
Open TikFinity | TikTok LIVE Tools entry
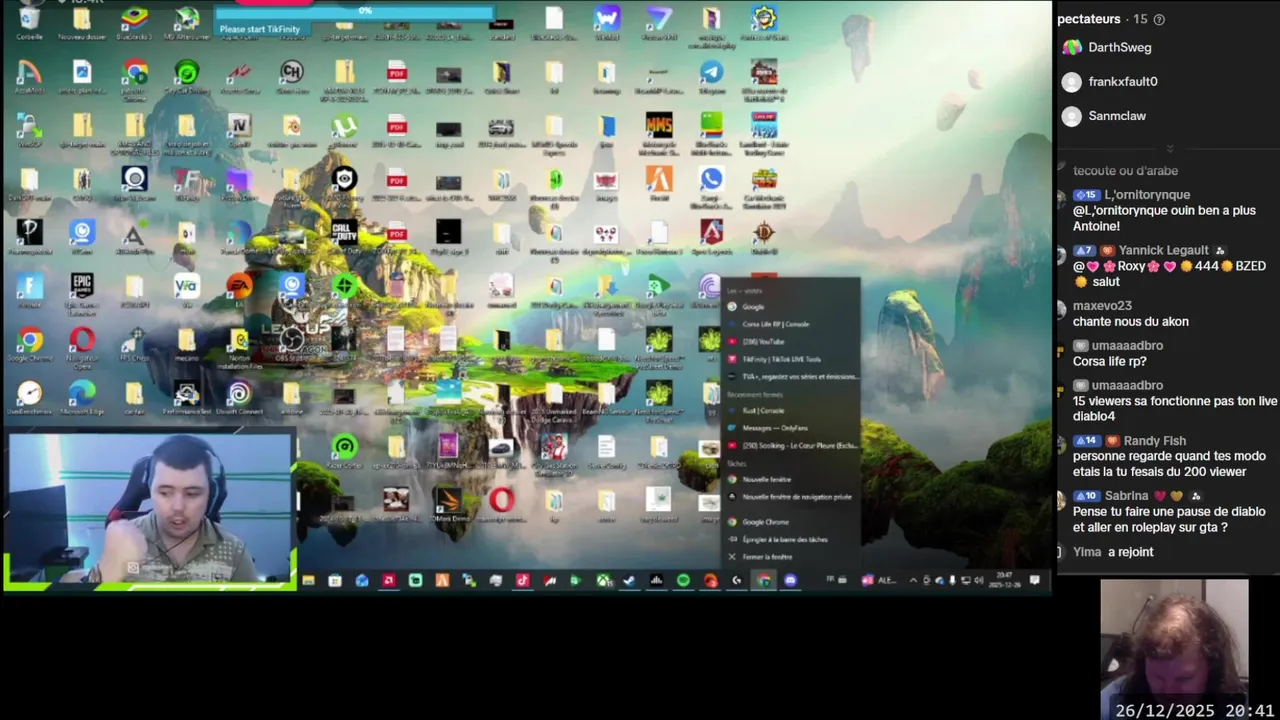790,359
